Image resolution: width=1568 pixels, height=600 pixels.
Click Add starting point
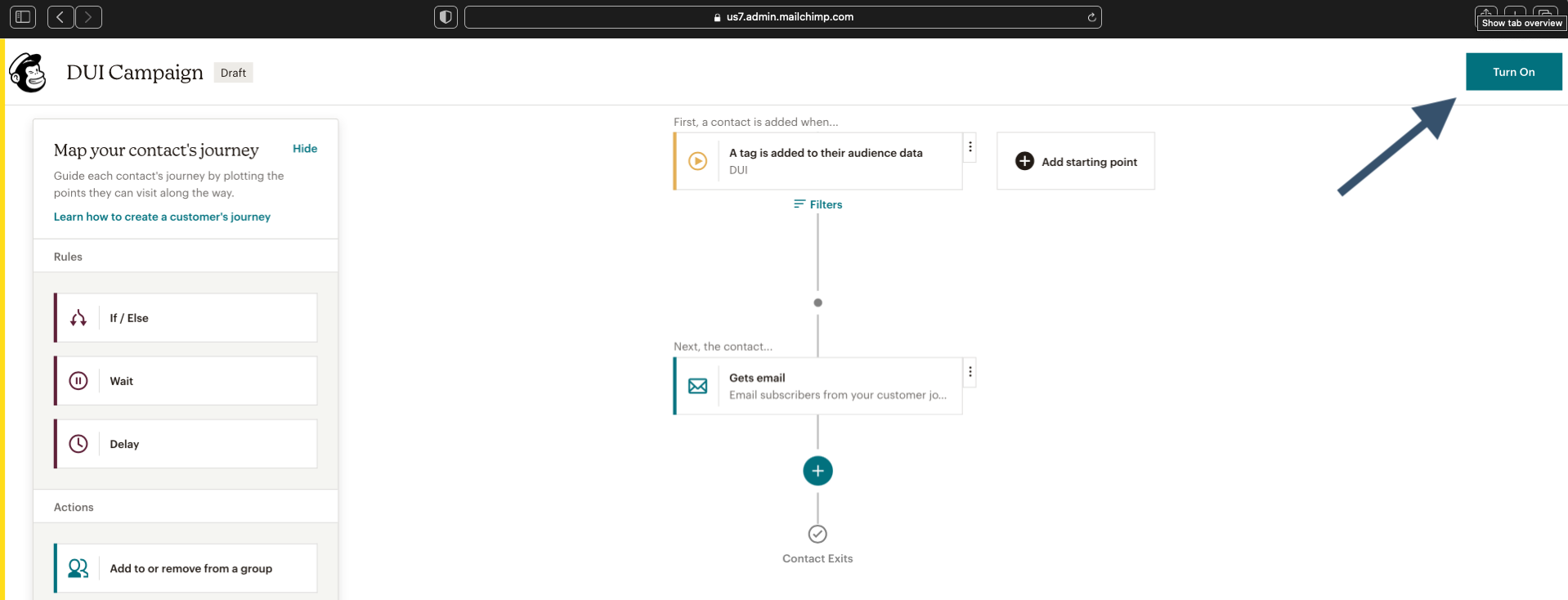coord(1076,161)
